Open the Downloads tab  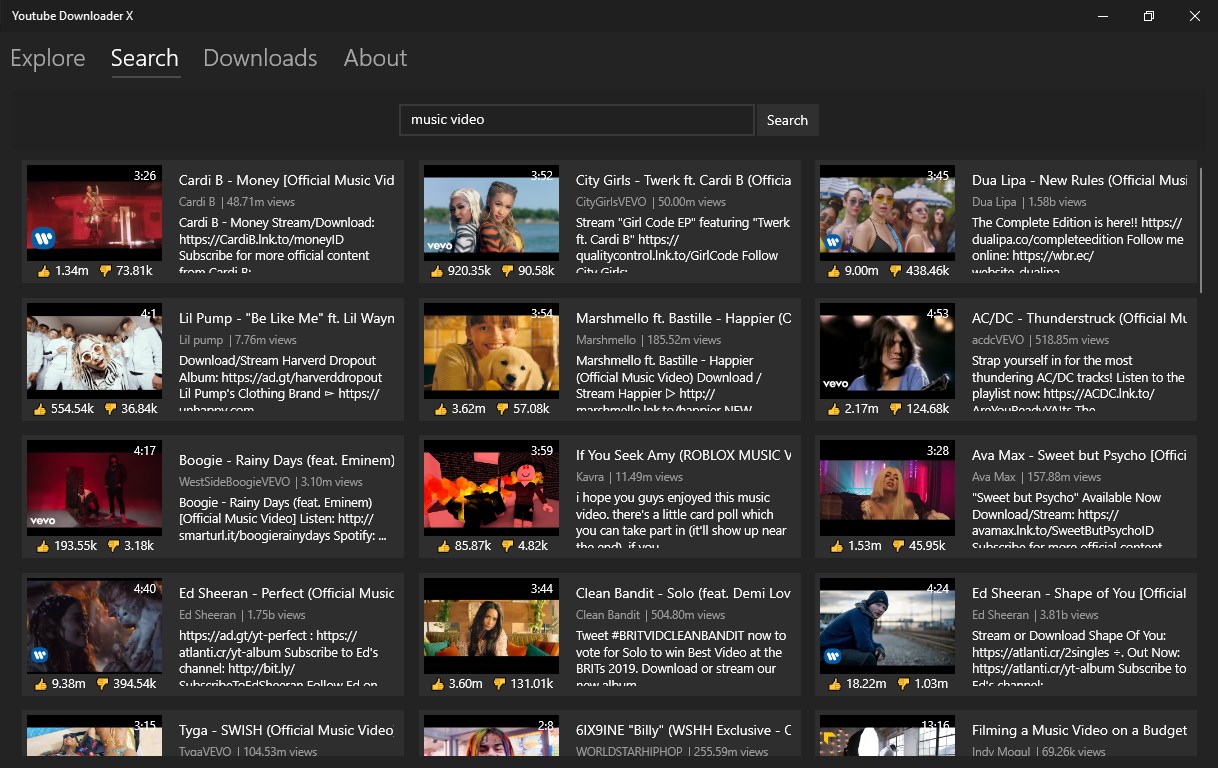(260, 58)
